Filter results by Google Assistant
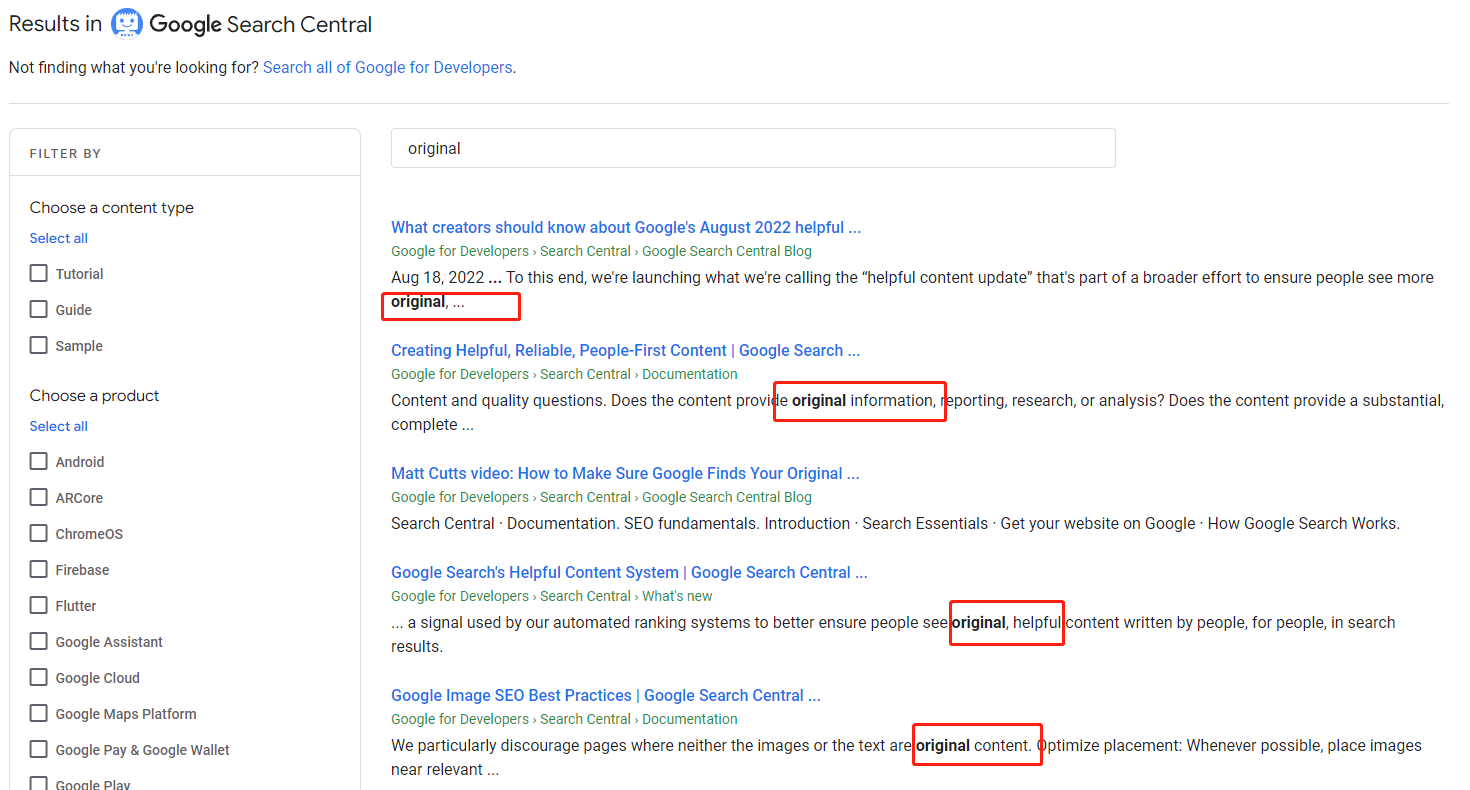The width and height of the screenshot is (1470, 790). (x=39, y=641)
